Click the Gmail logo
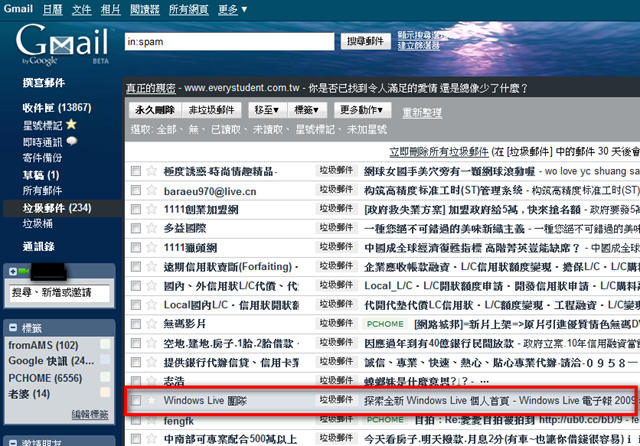This screenshot has height=446, width=640. point(62,44)
